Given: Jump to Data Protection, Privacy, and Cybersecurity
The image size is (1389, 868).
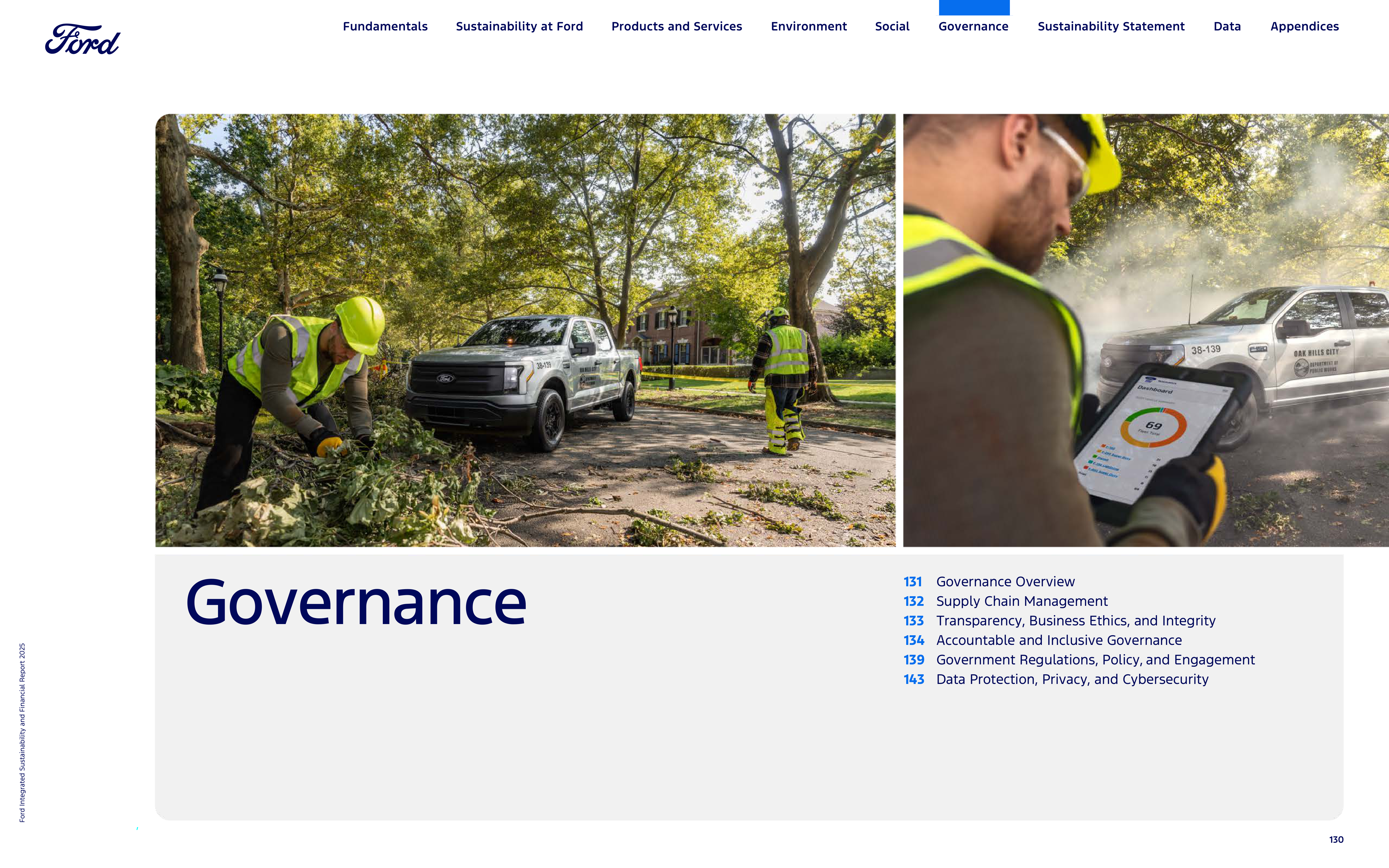Looking at the screenshot, I should (1072, 679).
